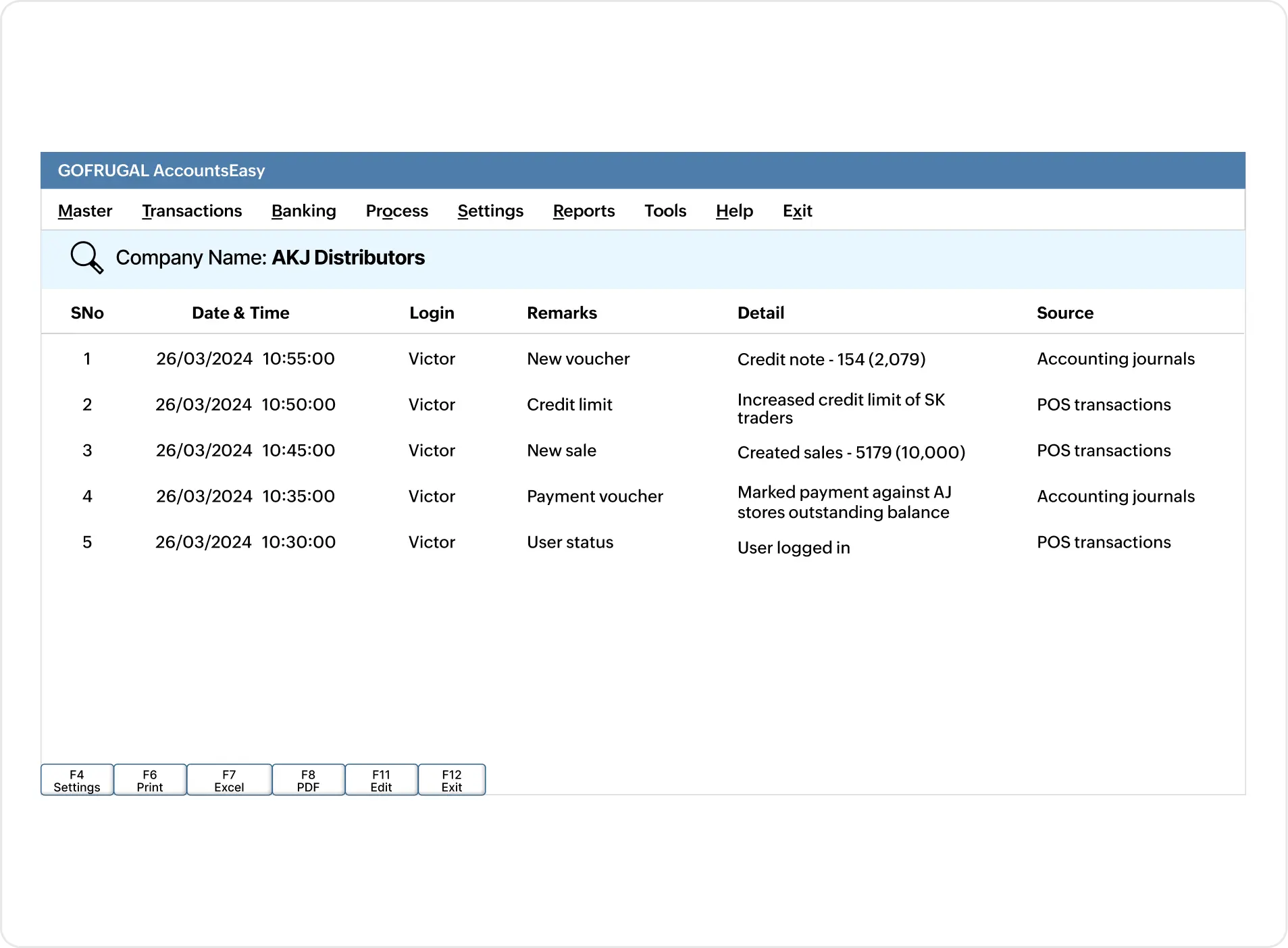
Task: Export the log to Excel with F7
Action: pos(229,780)
